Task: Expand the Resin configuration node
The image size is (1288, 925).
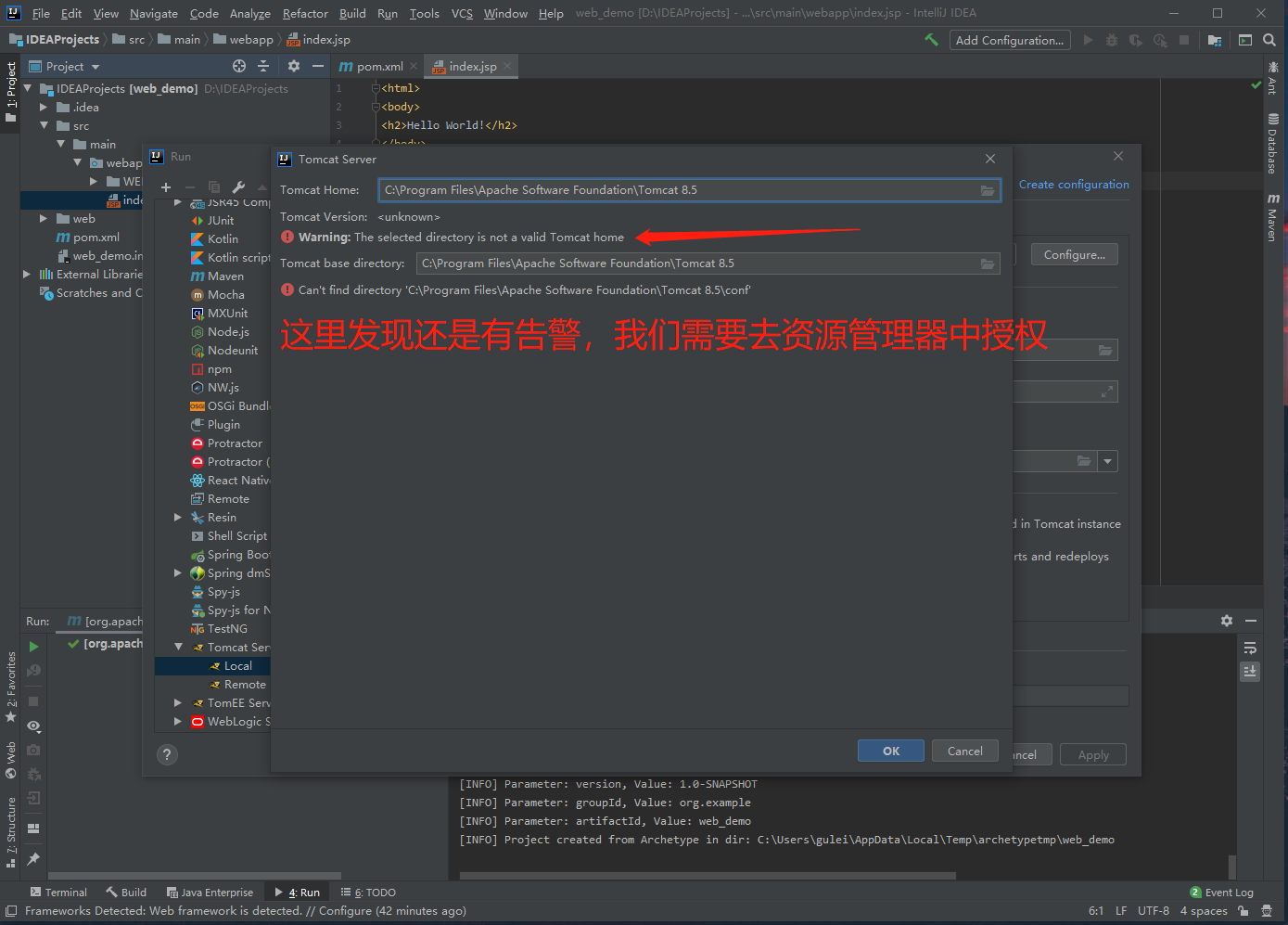Action: coord(177,518)
